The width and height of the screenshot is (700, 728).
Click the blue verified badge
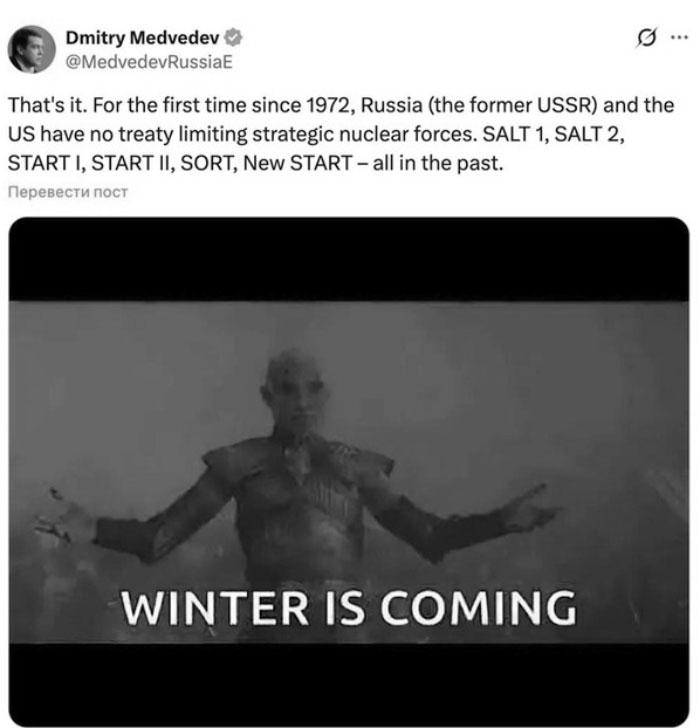(x=233, y=38)
